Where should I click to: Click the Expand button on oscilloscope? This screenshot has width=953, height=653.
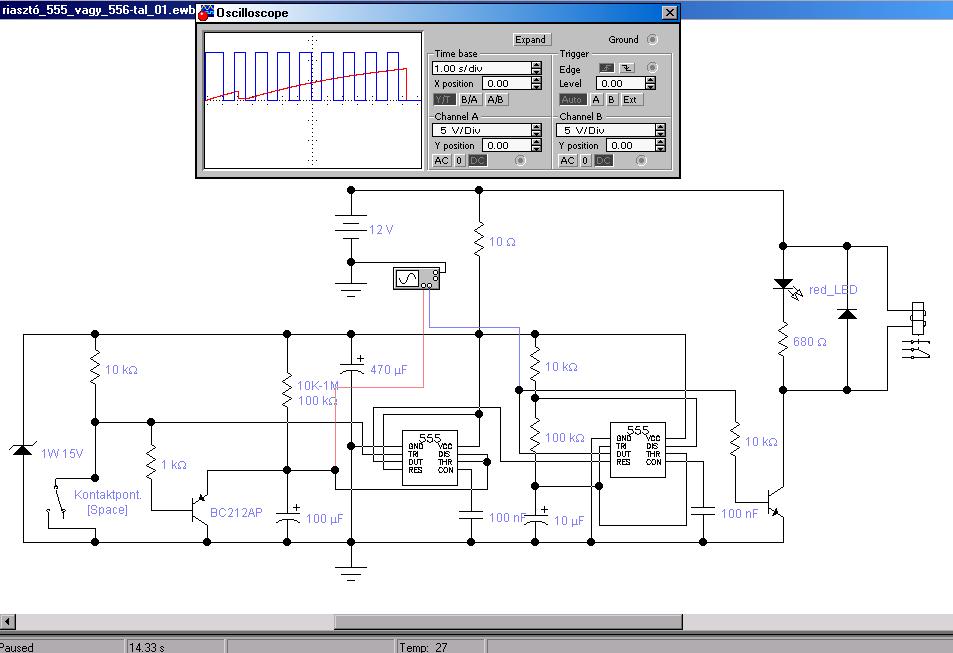(531, 40)
